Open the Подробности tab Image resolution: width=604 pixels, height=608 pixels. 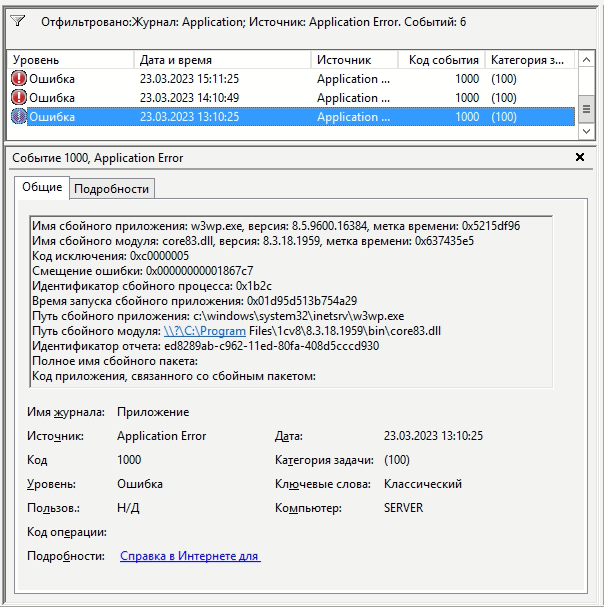tap(112, 189)
